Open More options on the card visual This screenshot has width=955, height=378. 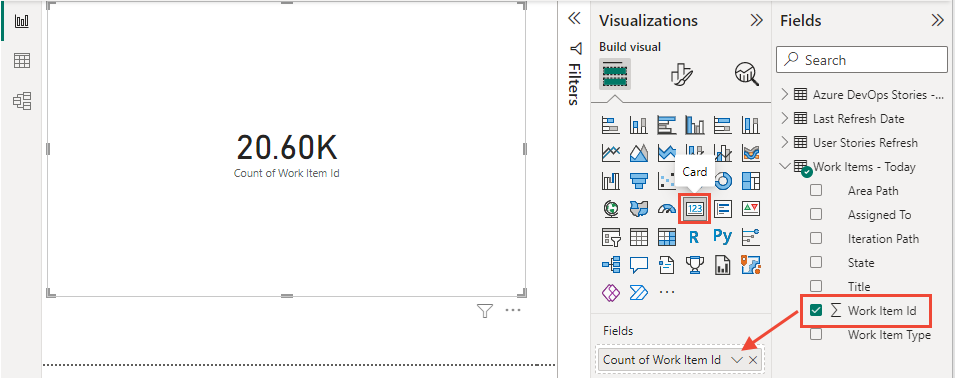513,310
